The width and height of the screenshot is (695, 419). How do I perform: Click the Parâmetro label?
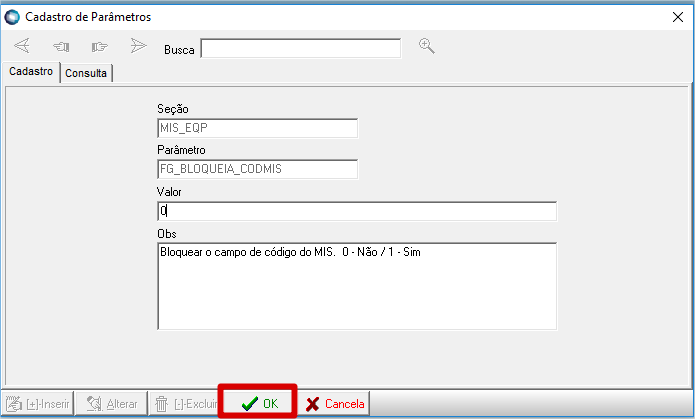point(181,150)
